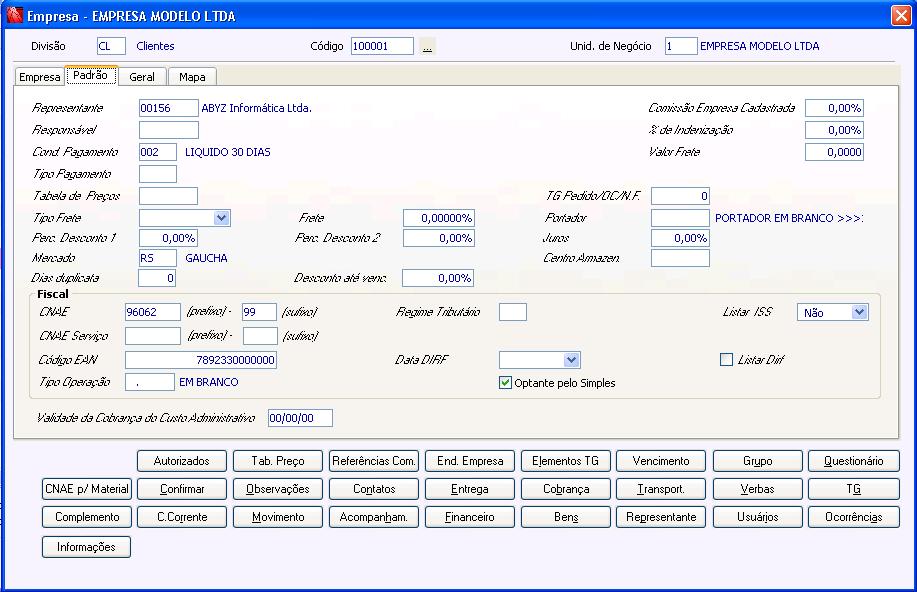
Task: Click the Referências Com. button
Action: 374,461
